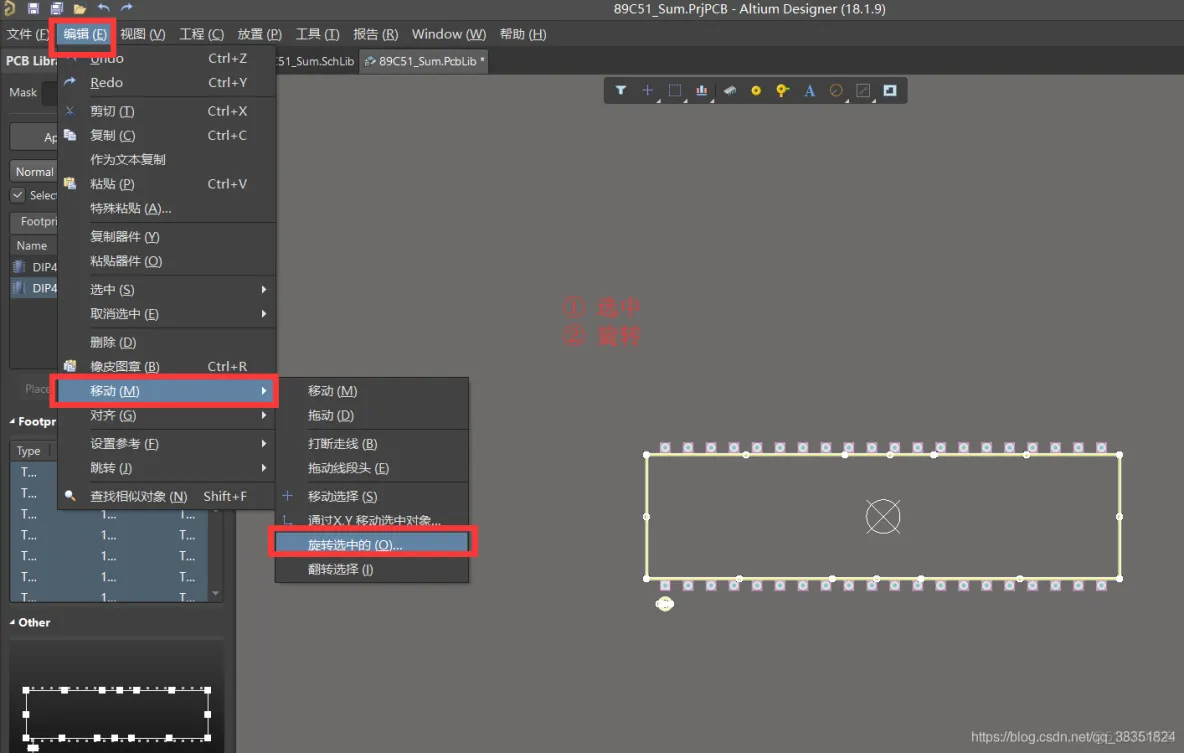Choose 粘贴器件 (O) menu item
Screen dimensions: 1184x753
[x=166, y=261]
